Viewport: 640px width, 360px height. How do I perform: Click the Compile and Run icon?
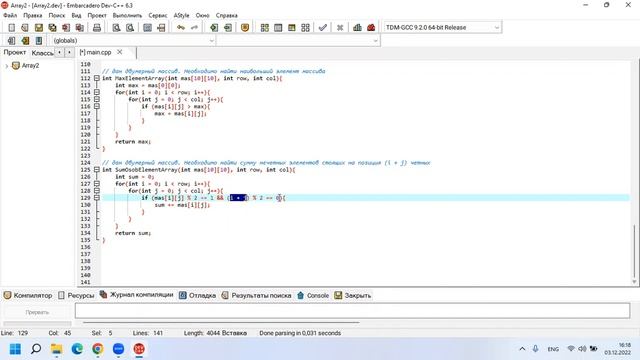[291, 28]
